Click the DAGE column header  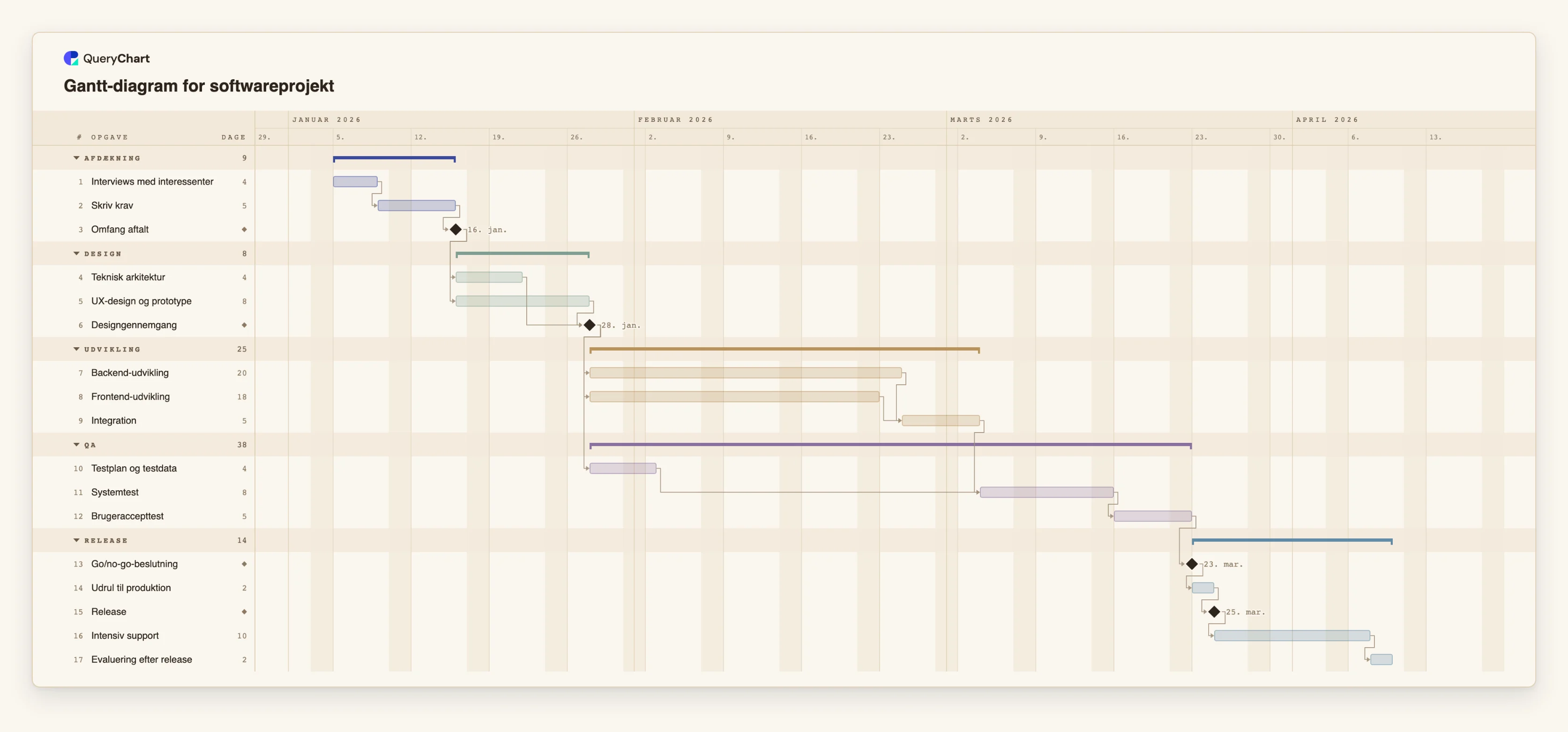[x=234, y=137]
